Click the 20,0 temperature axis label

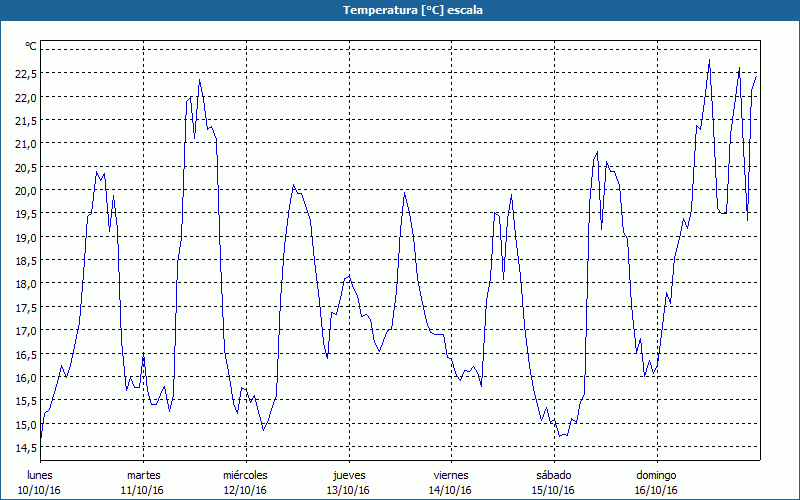(x=26, y=190)
